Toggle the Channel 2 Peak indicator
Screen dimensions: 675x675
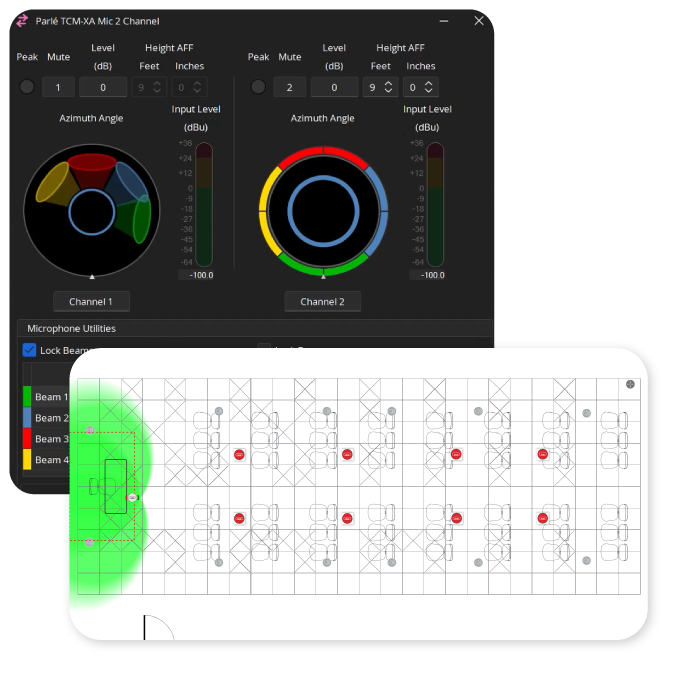pyautogui.click(x=258, y=87)
